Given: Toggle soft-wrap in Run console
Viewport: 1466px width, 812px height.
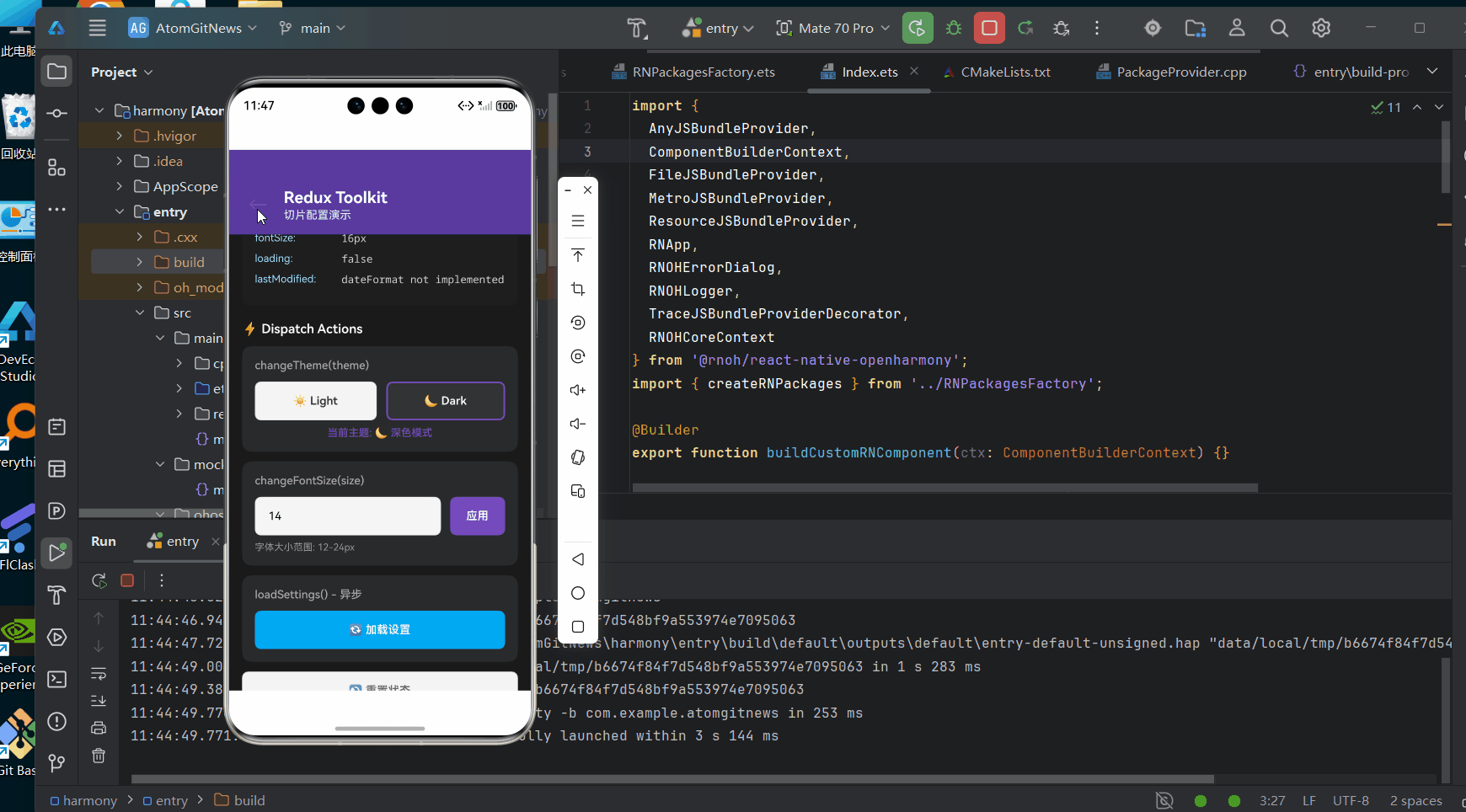Looking at the screenshot, I should pyautogui.click(x=99, y=674).
